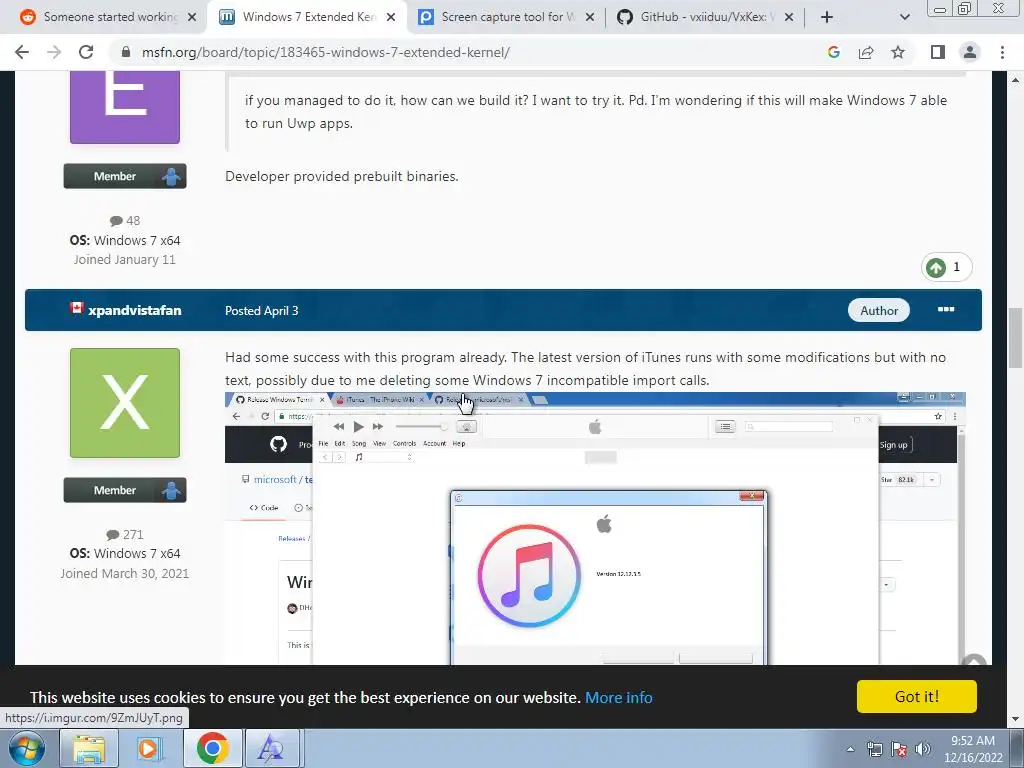Viewport: 1024px width, 768px height.
Task: Go back using the browser back arrow
Action: [22, 52]
